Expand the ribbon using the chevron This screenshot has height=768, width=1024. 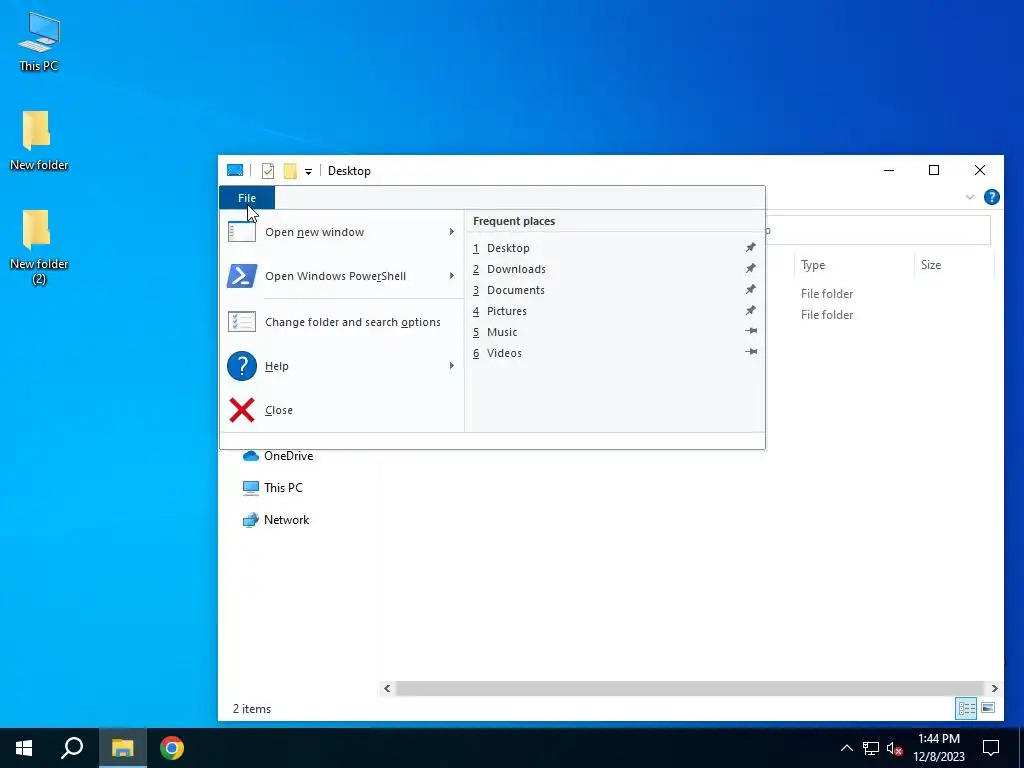[970, 197]
